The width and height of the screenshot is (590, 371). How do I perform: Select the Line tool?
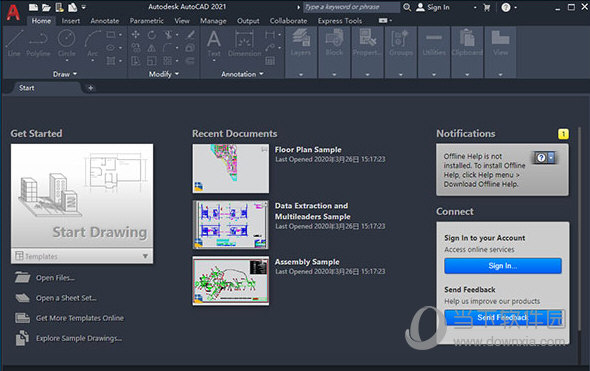click(x=14, y=43)
